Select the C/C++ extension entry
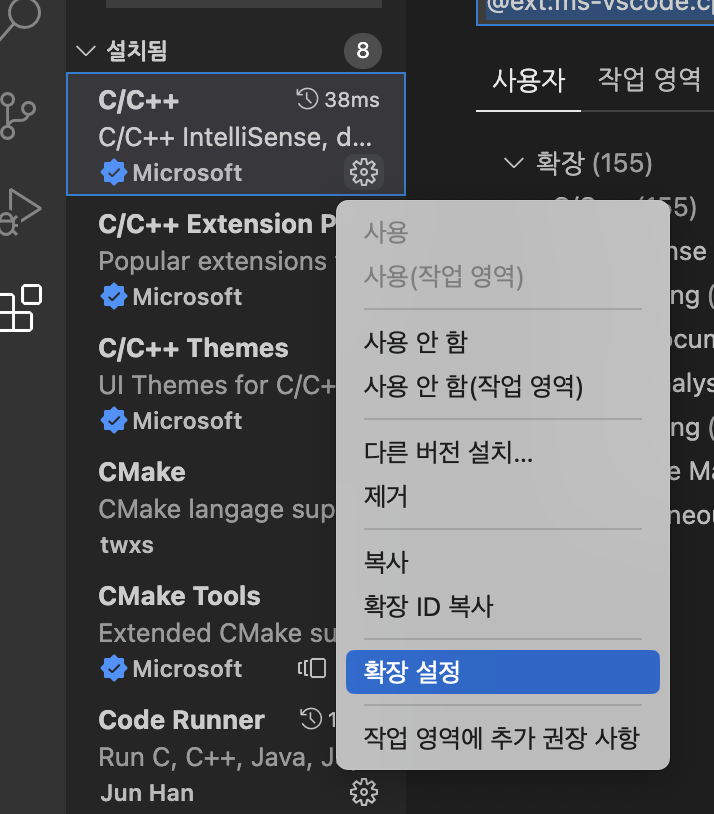Viewport: 714px width, 814px height. point(236,134)
